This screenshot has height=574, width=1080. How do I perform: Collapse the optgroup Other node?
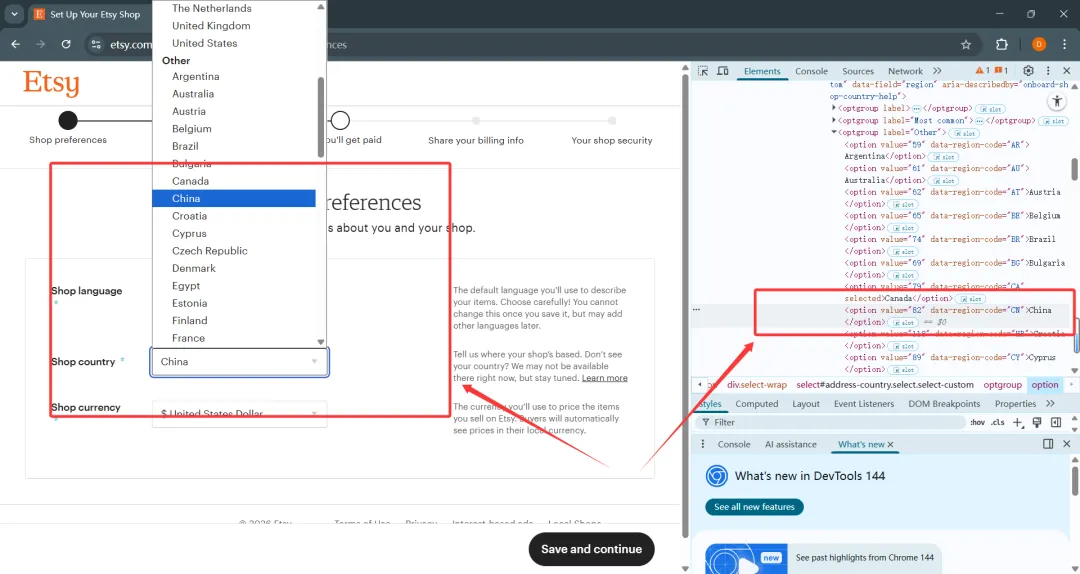click(834, 132)
